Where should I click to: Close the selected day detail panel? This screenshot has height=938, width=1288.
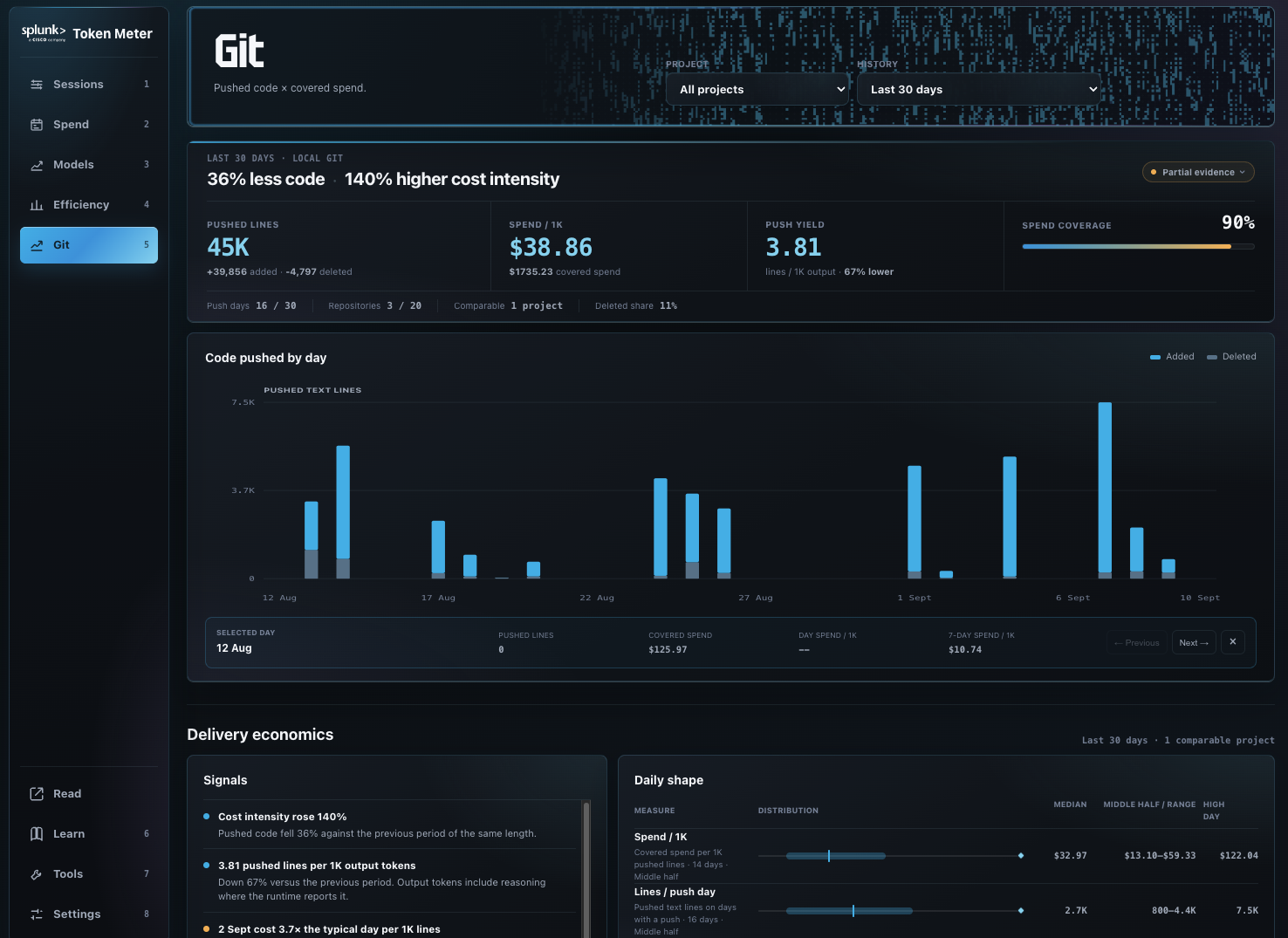pyautogui.click(x=1233, y=642)
